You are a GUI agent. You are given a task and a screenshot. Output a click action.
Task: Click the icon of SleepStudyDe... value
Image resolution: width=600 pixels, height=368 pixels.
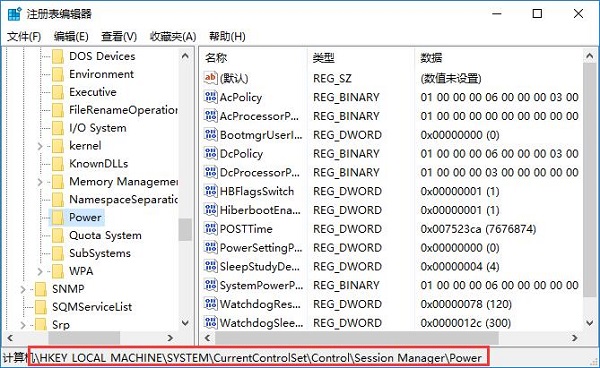point(210,266)
